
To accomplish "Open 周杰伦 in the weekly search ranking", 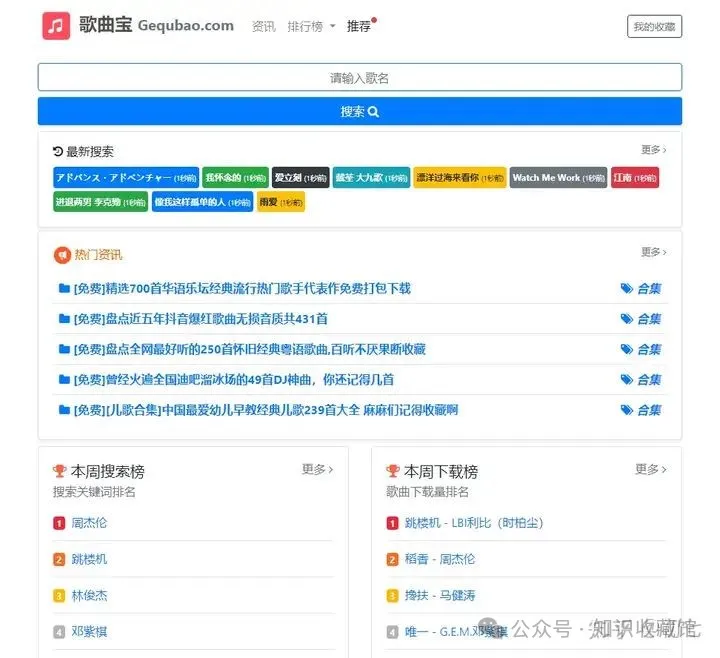I will pos(89,523).
